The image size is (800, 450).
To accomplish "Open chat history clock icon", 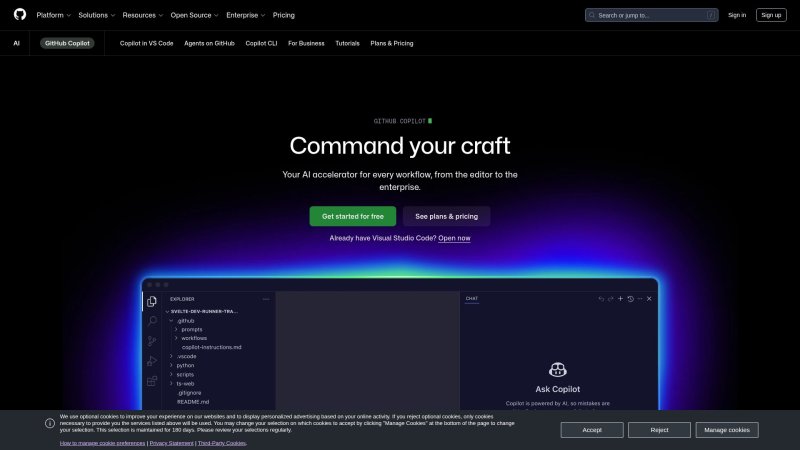I will tap(631, 299).
